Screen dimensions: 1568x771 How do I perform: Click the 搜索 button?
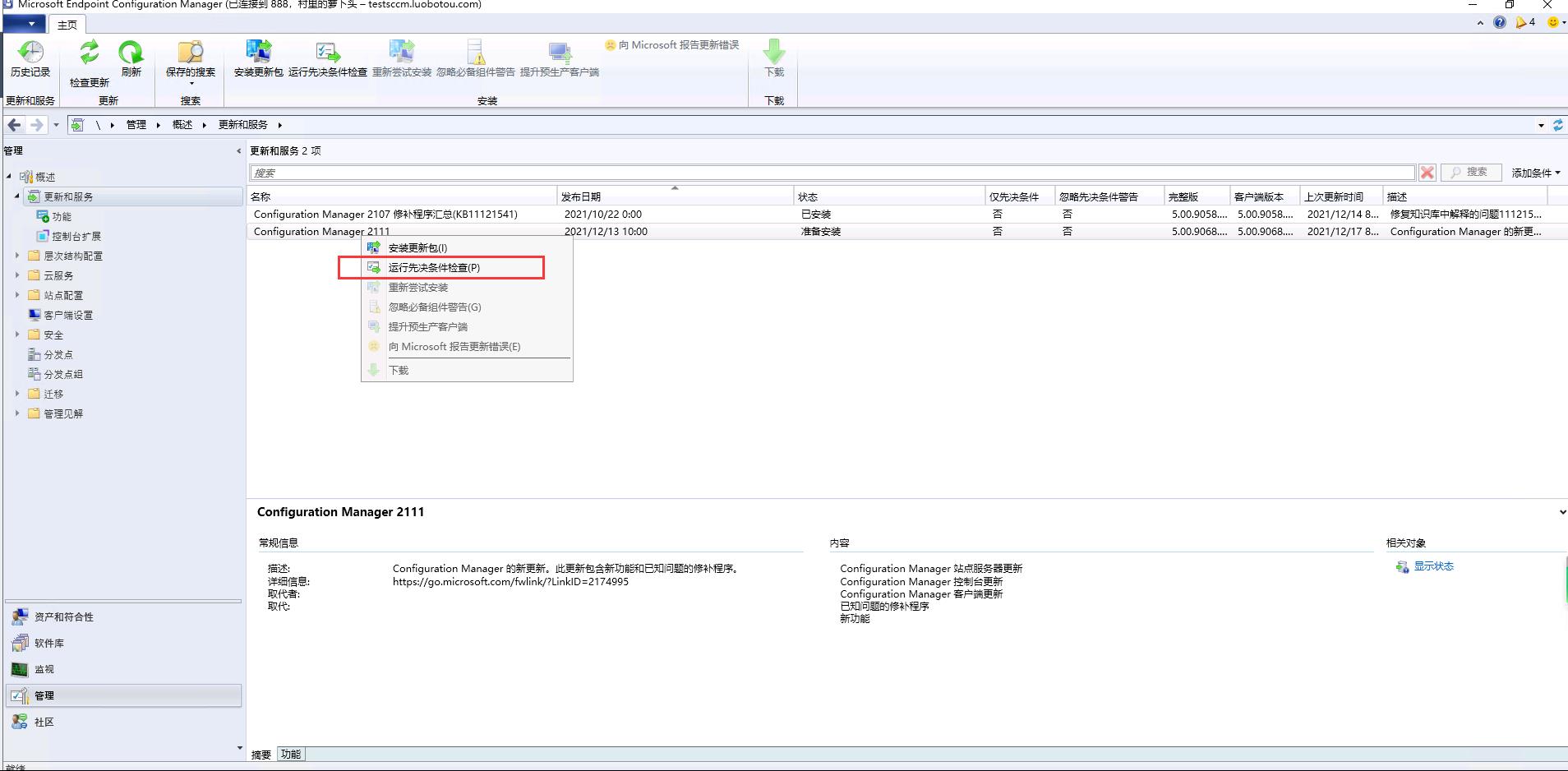pos(1471,173)
